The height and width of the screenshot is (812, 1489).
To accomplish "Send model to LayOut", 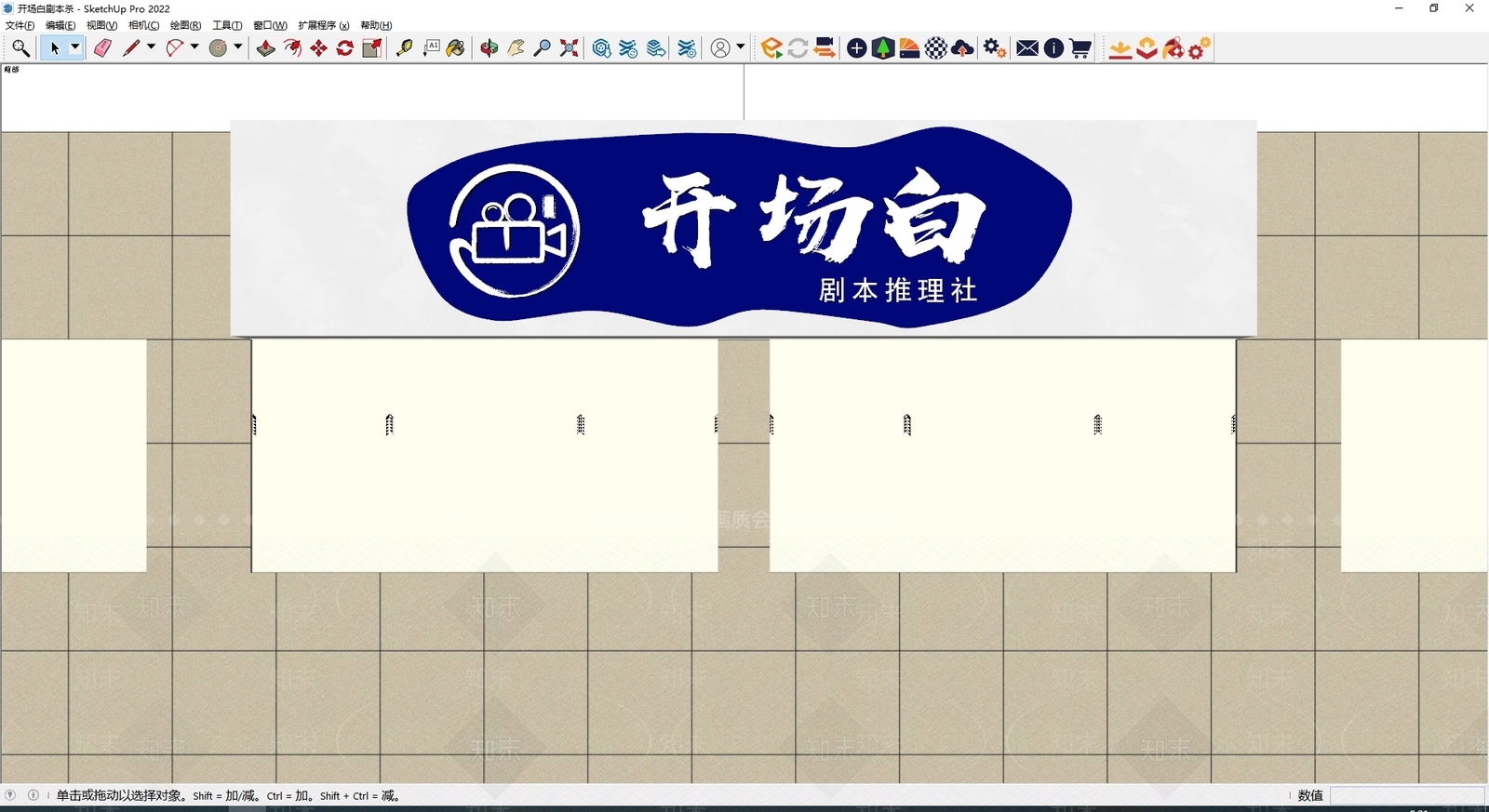I will point(656,48).
